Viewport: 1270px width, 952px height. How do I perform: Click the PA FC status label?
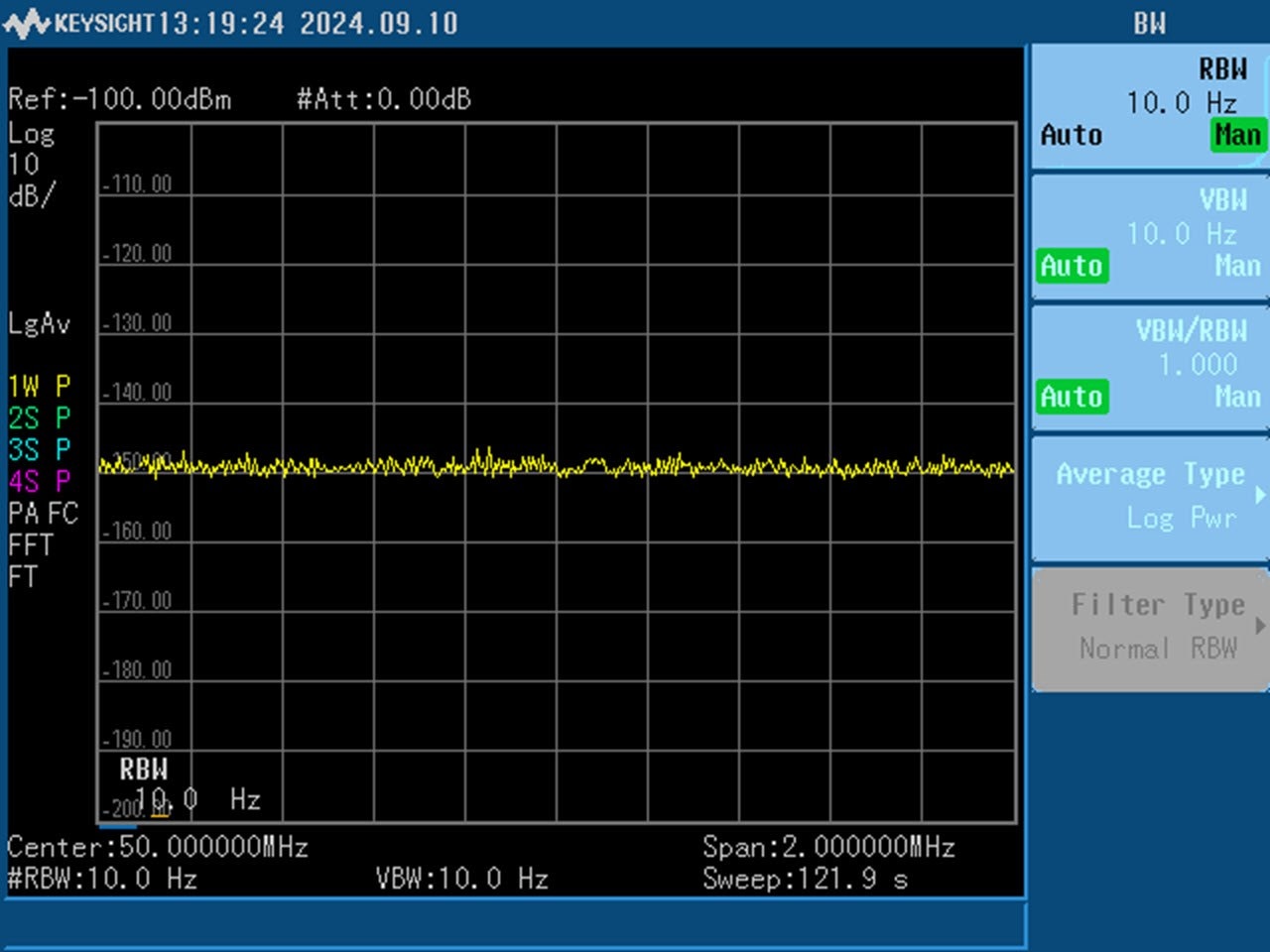[43, 513]
